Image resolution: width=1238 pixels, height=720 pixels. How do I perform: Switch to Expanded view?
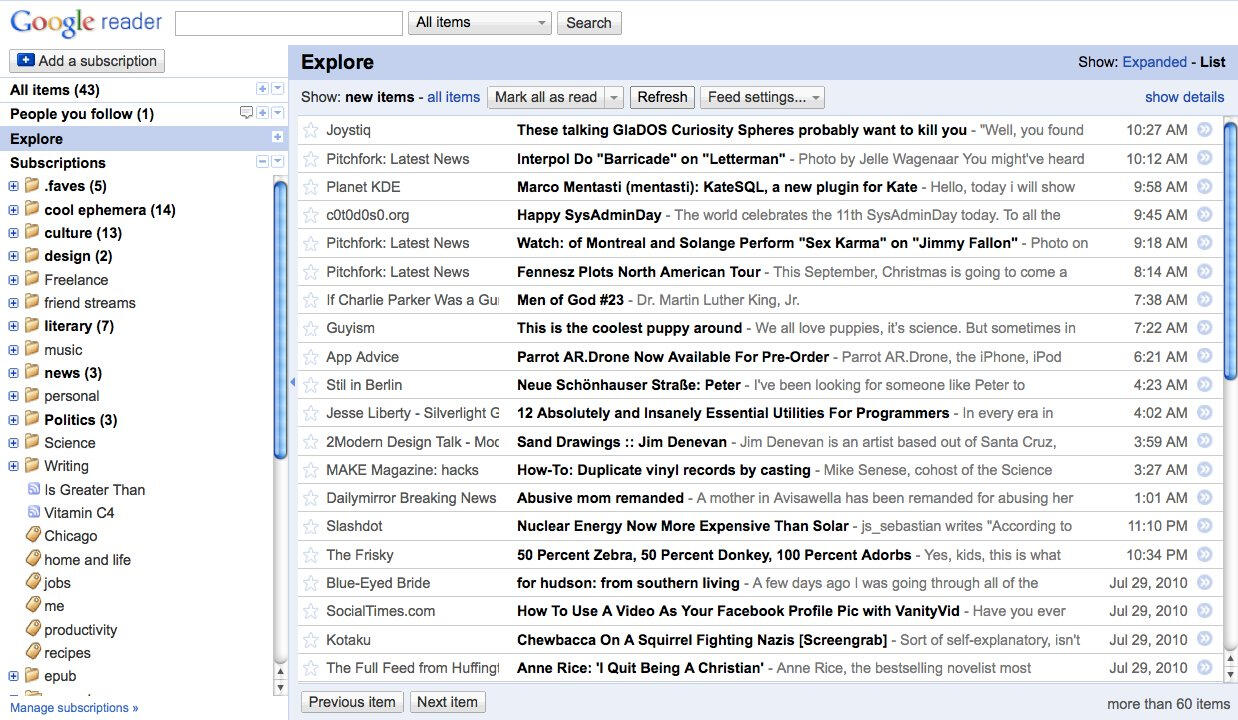1154,62
